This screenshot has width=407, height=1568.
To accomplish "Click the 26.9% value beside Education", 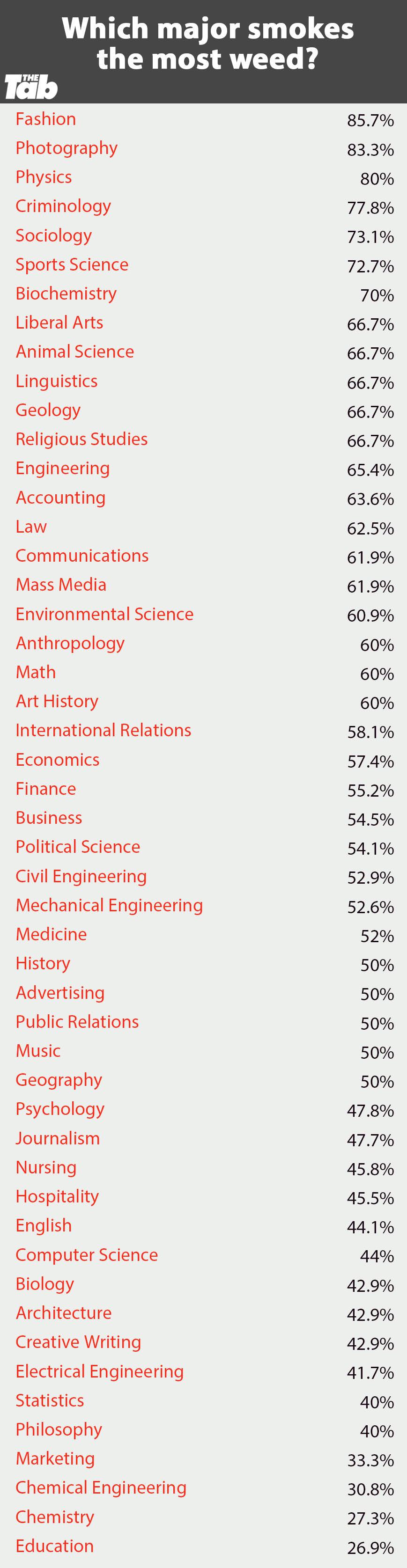I will [370, 1547].
